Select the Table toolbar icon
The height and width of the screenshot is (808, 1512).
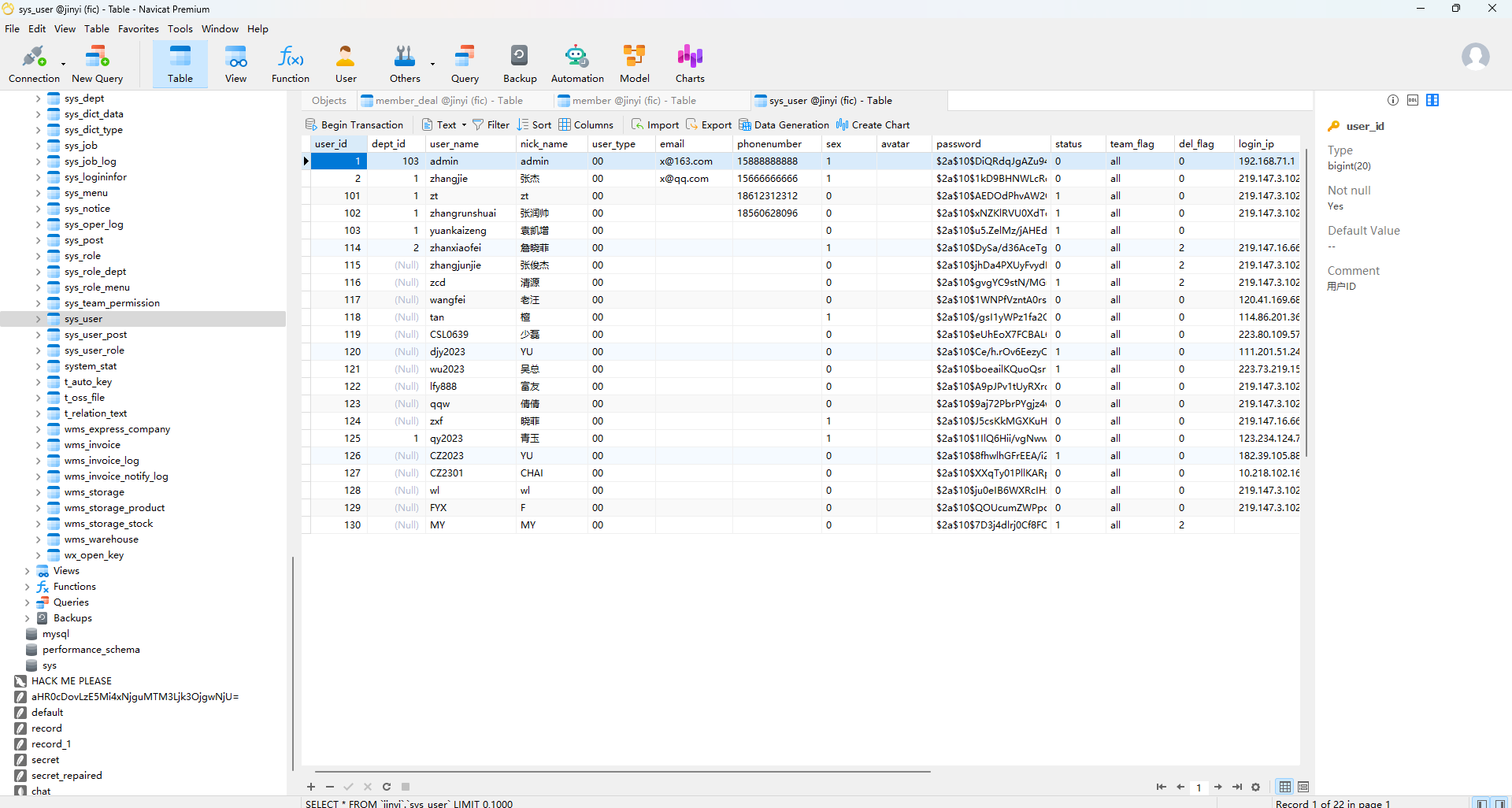(x=180, y=63)
